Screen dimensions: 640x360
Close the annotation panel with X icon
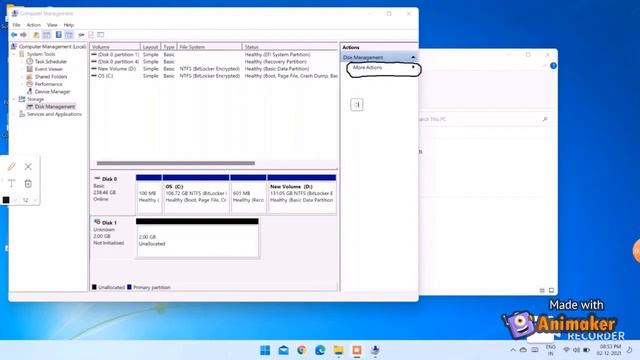(x=28, y=167)
